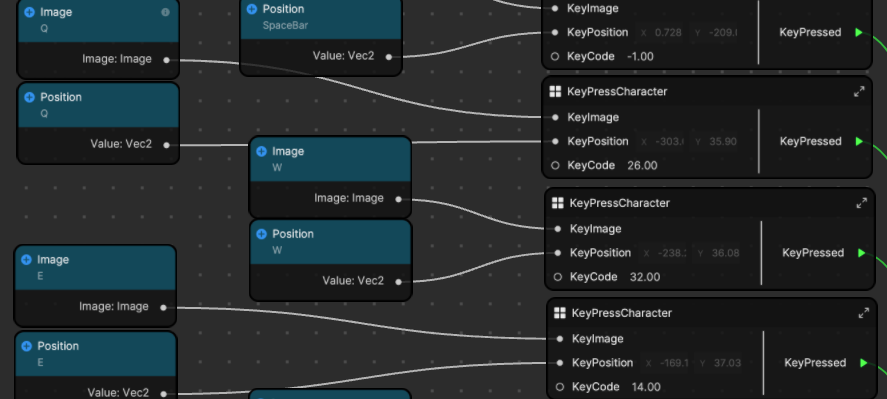This screenshot has height=399, width=887.
Task: Click KeyPosition X field showing -169.1
Action: 666,363
